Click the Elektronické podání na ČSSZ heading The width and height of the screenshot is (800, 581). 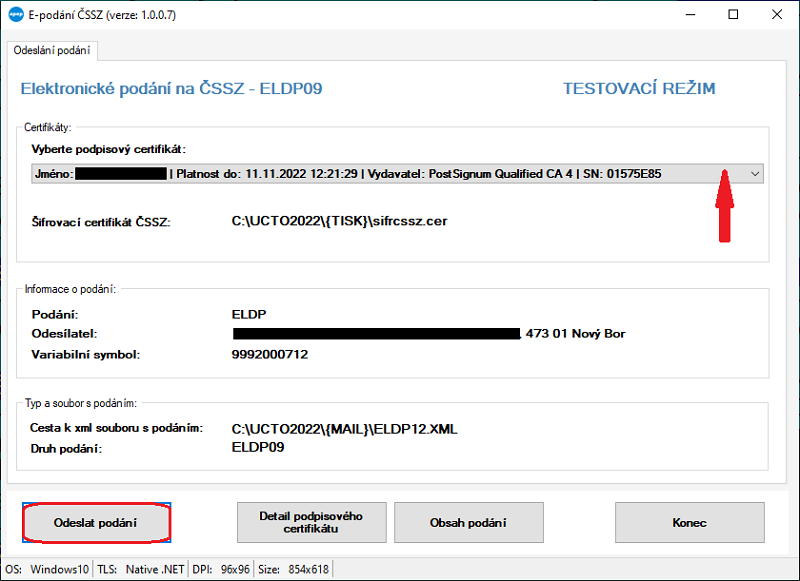[x=171, y=89]
